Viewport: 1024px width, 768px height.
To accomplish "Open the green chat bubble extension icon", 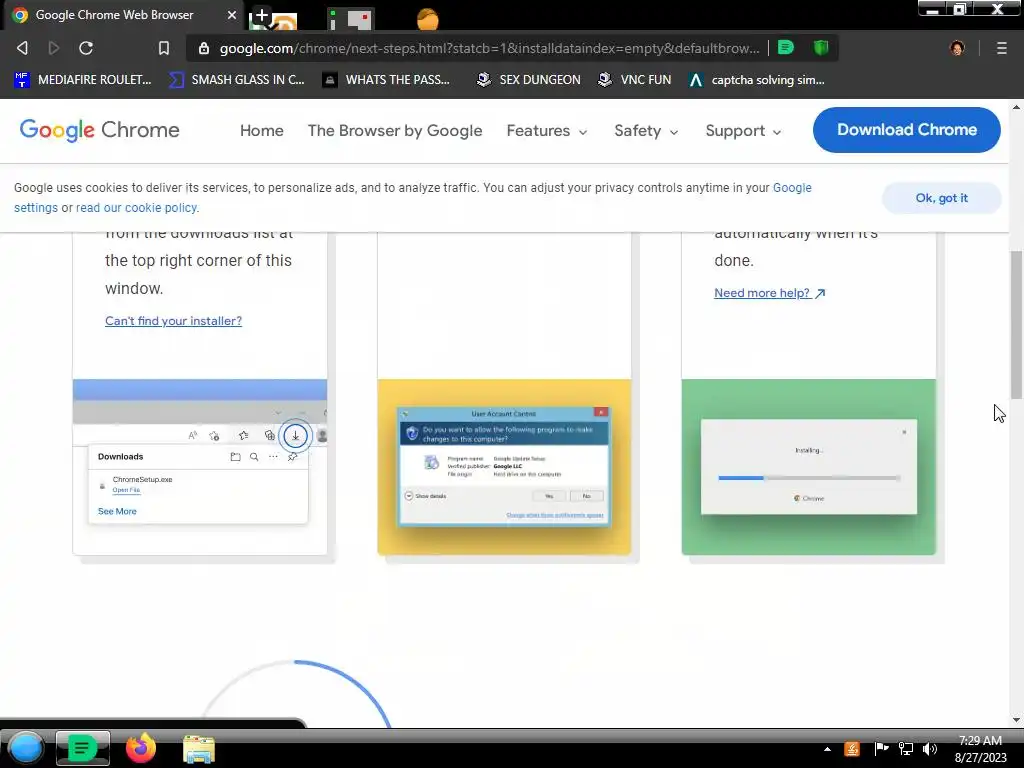I will click(786, 47).
